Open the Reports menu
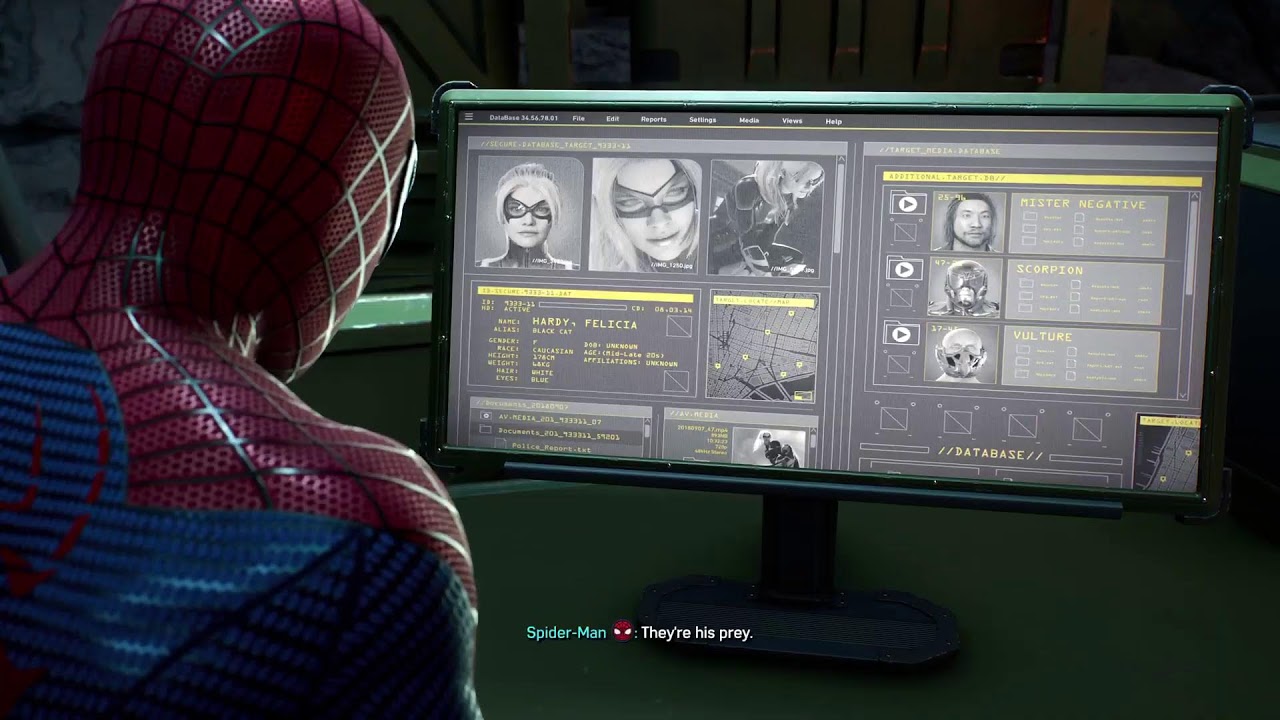 [x=654, y=119]
